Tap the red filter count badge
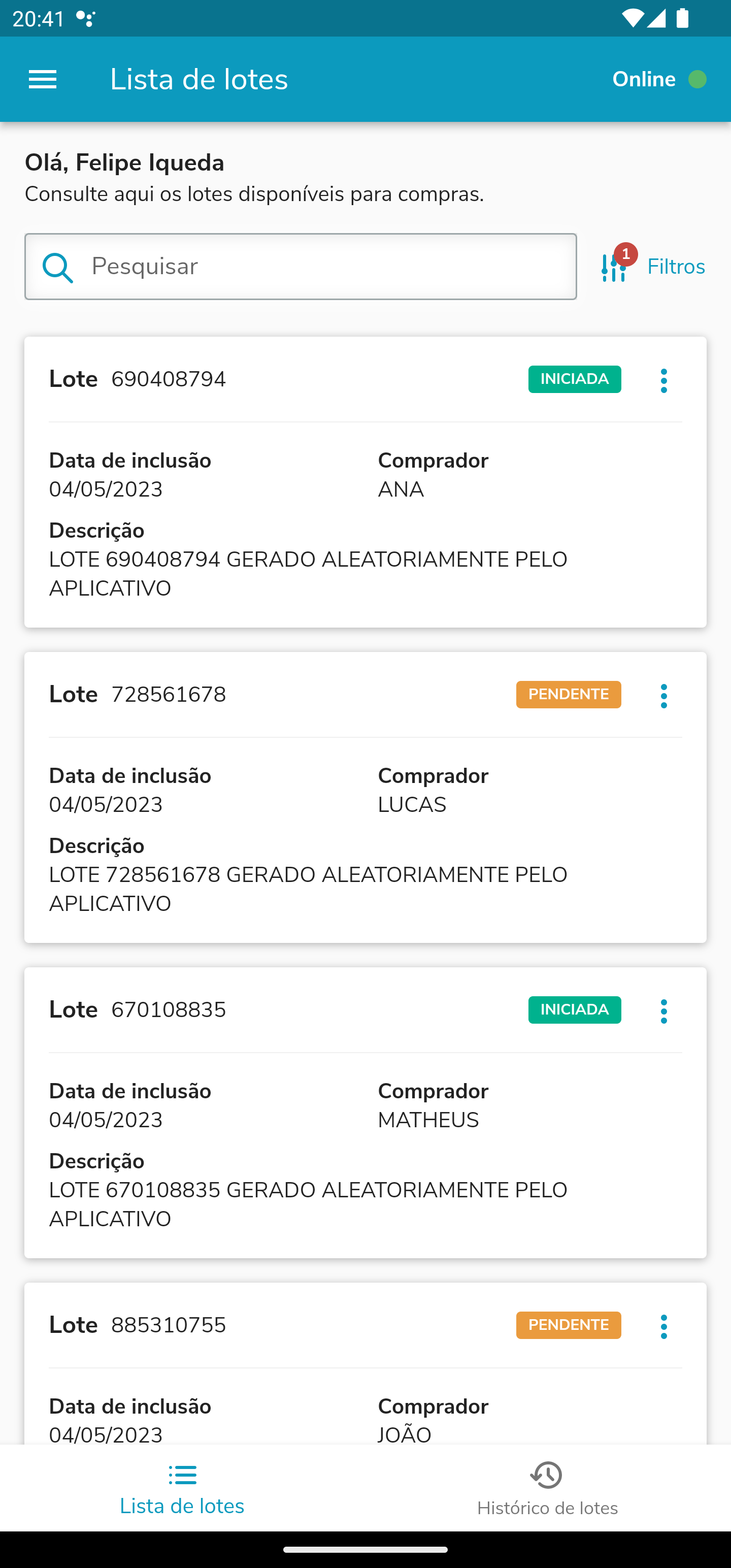The image size is (731, 1568). tap(626, 254)
